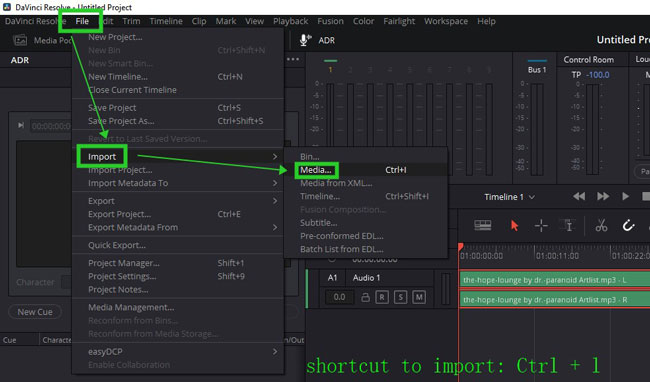The height and width of the screenshot is (382, 650).
Task: Select the edit selection I-beam tool
Action: 568,225
